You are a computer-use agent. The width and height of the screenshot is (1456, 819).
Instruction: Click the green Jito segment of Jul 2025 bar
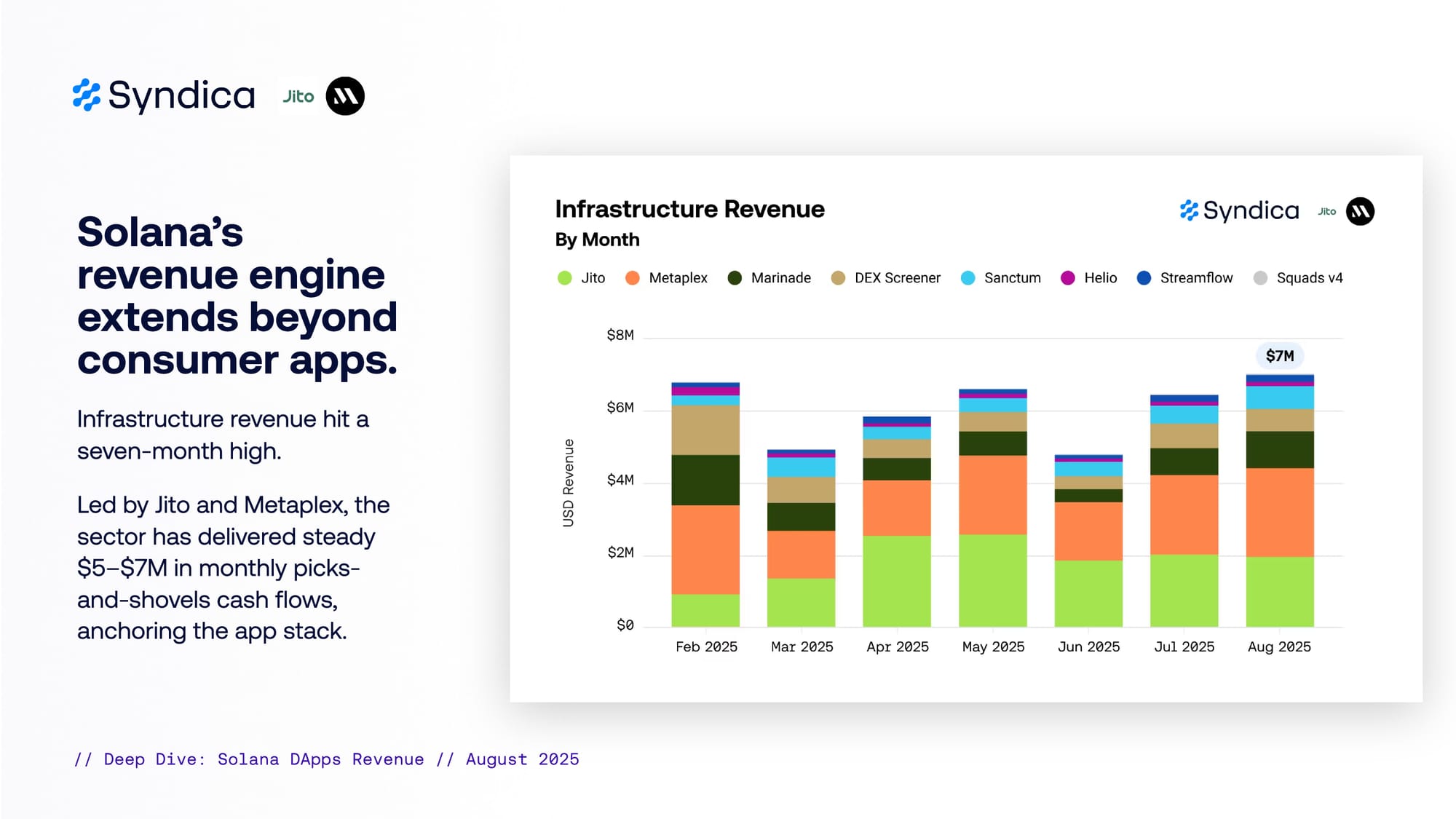(1184, 590)
